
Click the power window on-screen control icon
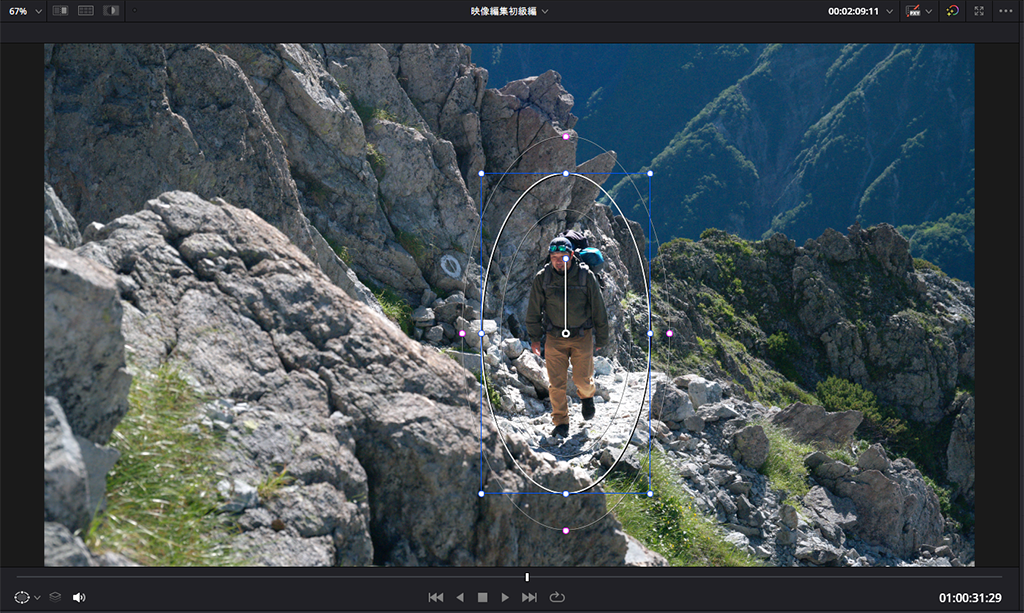22,597
